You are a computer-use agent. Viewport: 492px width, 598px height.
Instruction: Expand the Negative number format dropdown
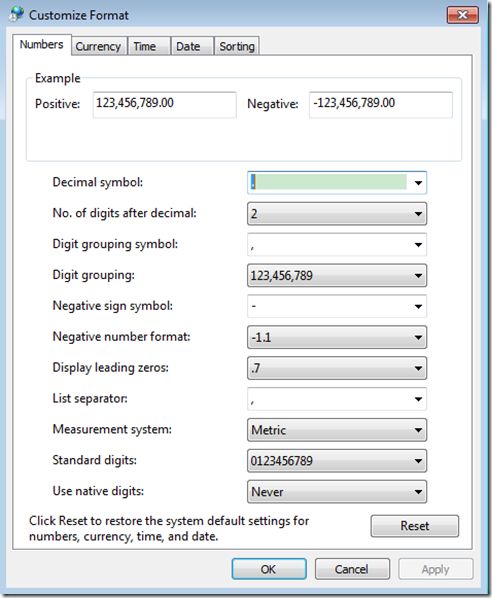pyautogui.click(x=337, y=337)
